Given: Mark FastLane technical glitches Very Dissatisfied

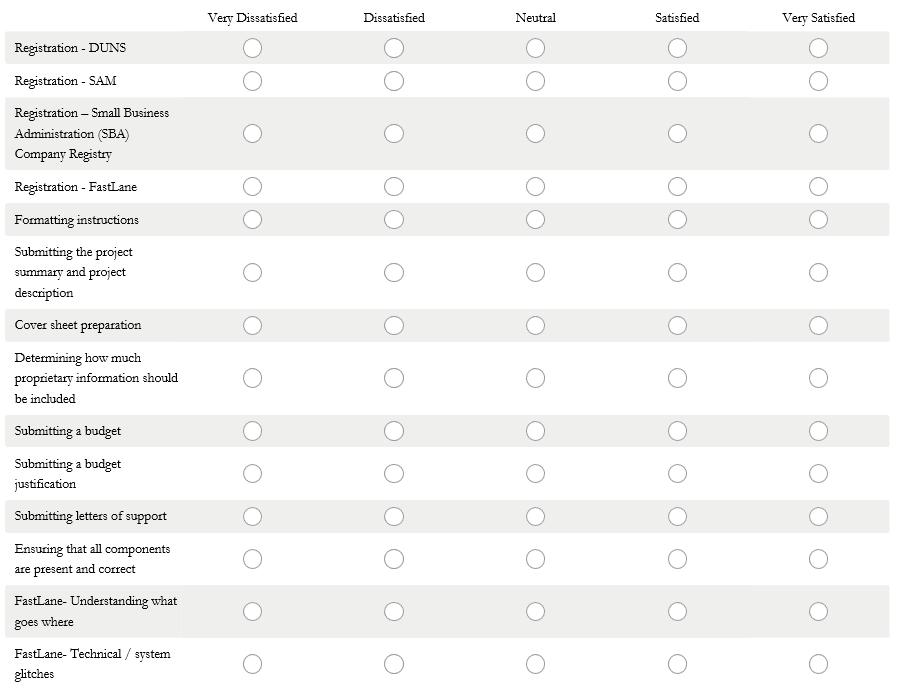Looking at the screenshot, I should point(252,664).
